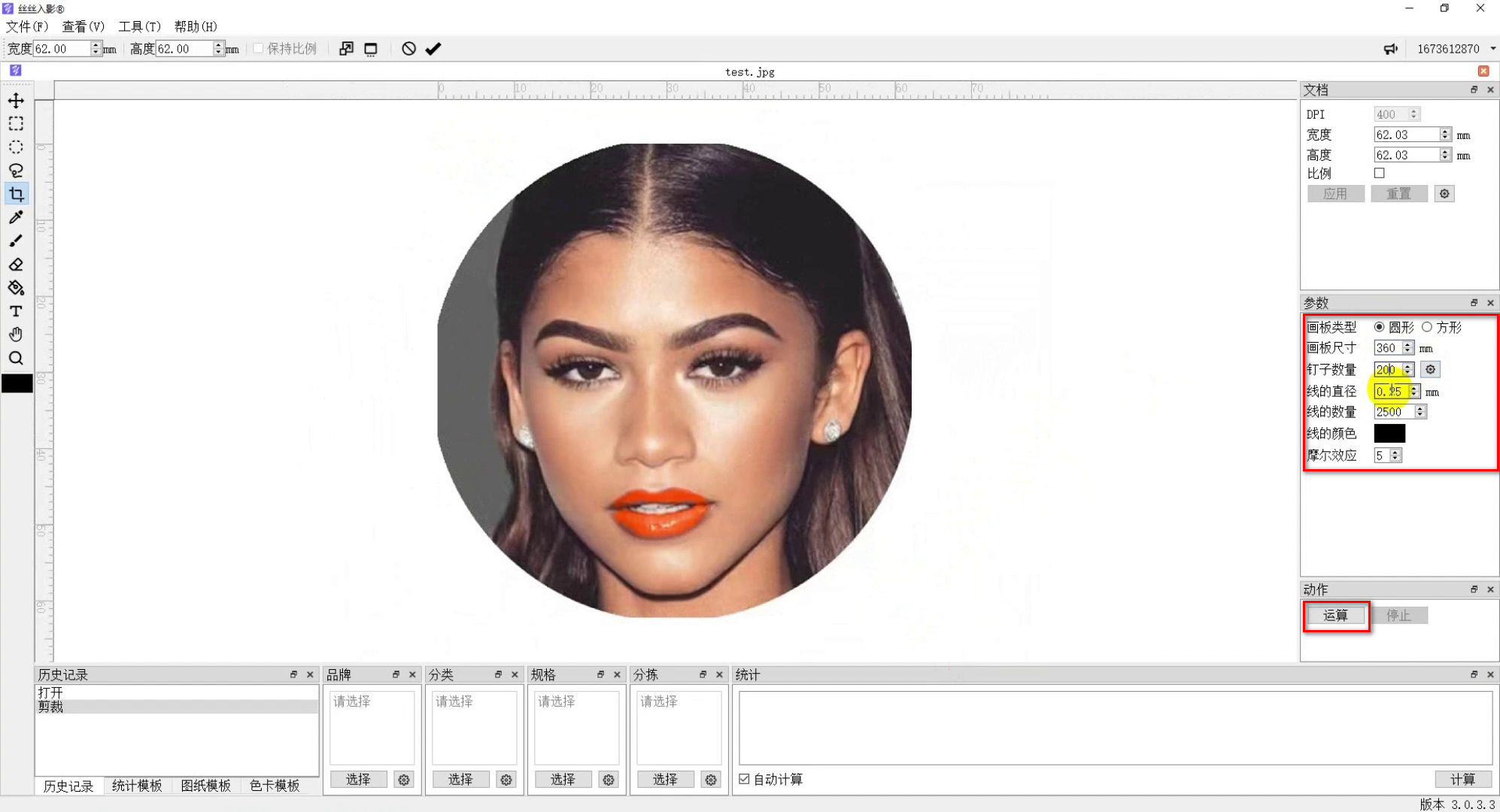
Task: Select the Paint Bucket fill tool
Action: click(16, 288)
